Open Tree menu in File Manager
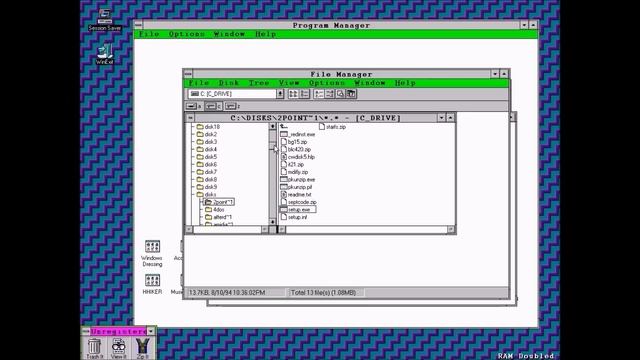The image size is (640, 360). [x=259, y=83]
